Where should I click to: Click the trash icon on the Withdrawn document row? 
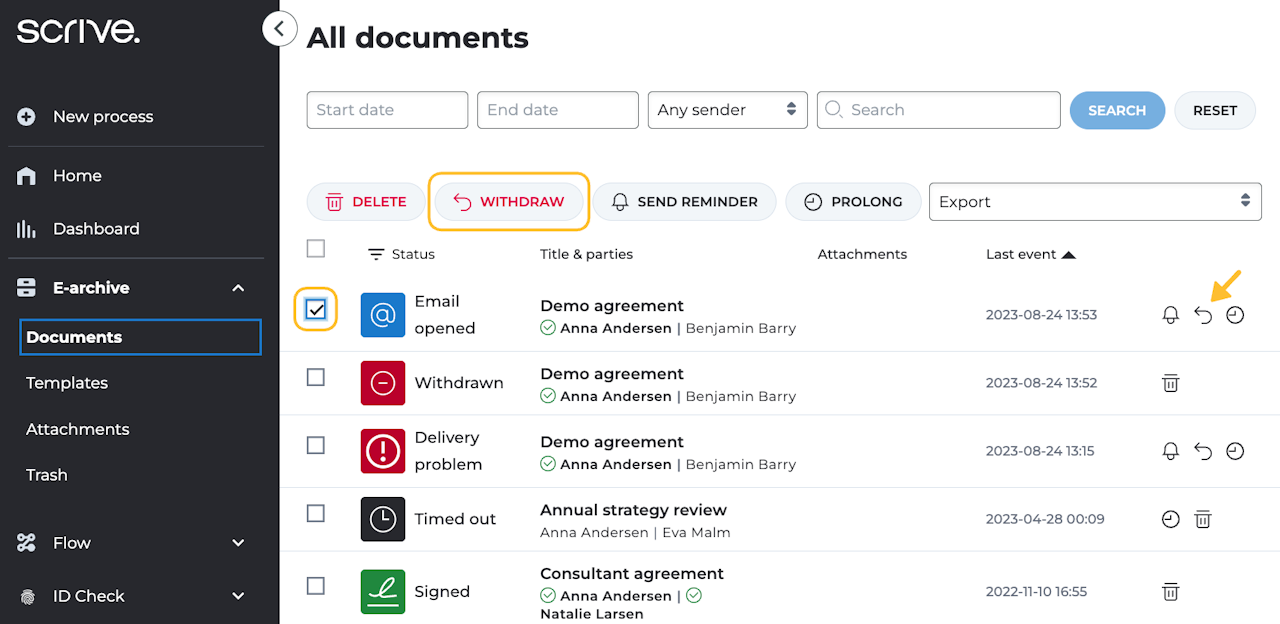pyautogui.click(x=1170, y=383)
